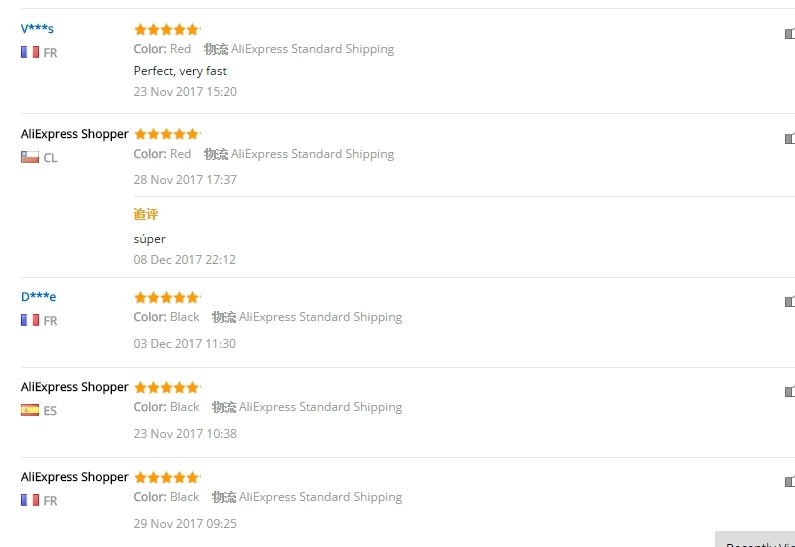Click the French flag under D***e
The height and width of the screenshot is (547, 795).
coord(30,320)
